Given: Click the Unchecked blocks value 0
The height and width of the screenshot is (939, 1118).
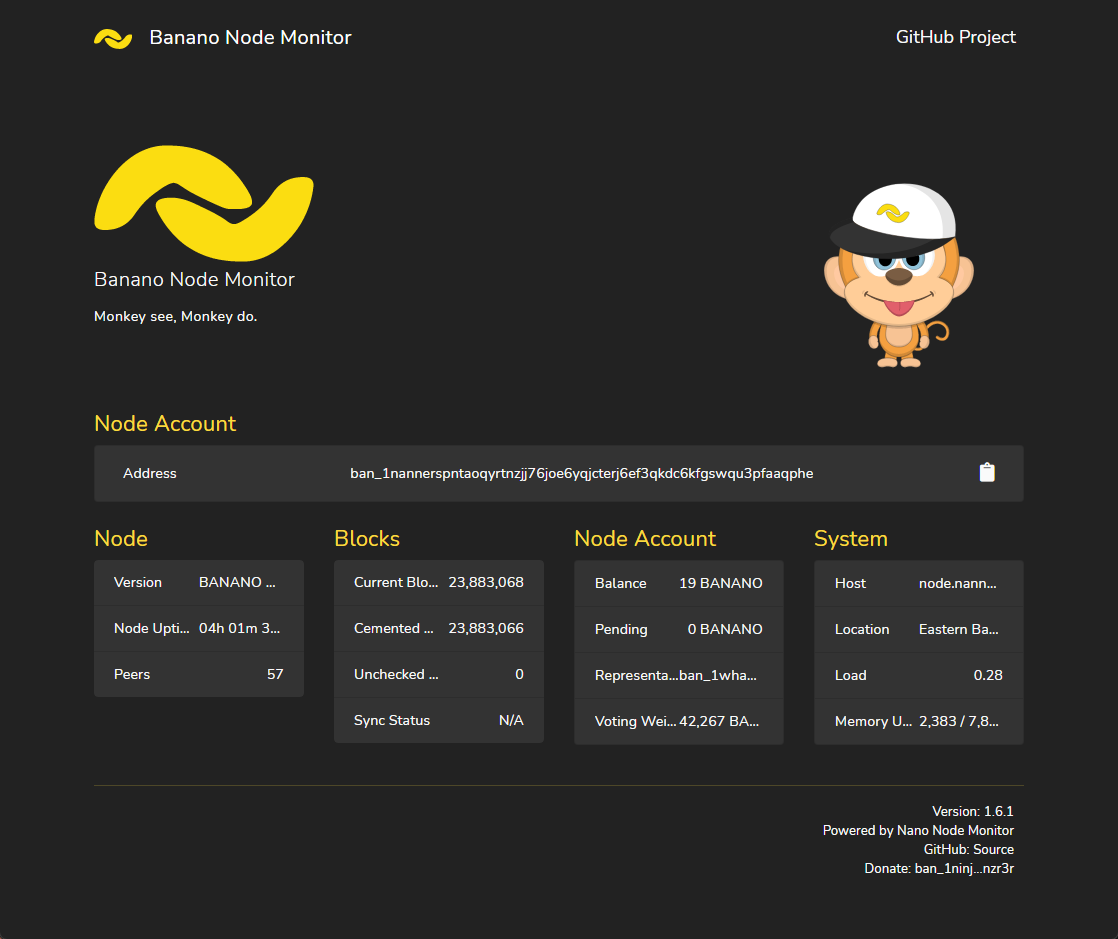Looking at the screenshot, I should pos(519,674).
